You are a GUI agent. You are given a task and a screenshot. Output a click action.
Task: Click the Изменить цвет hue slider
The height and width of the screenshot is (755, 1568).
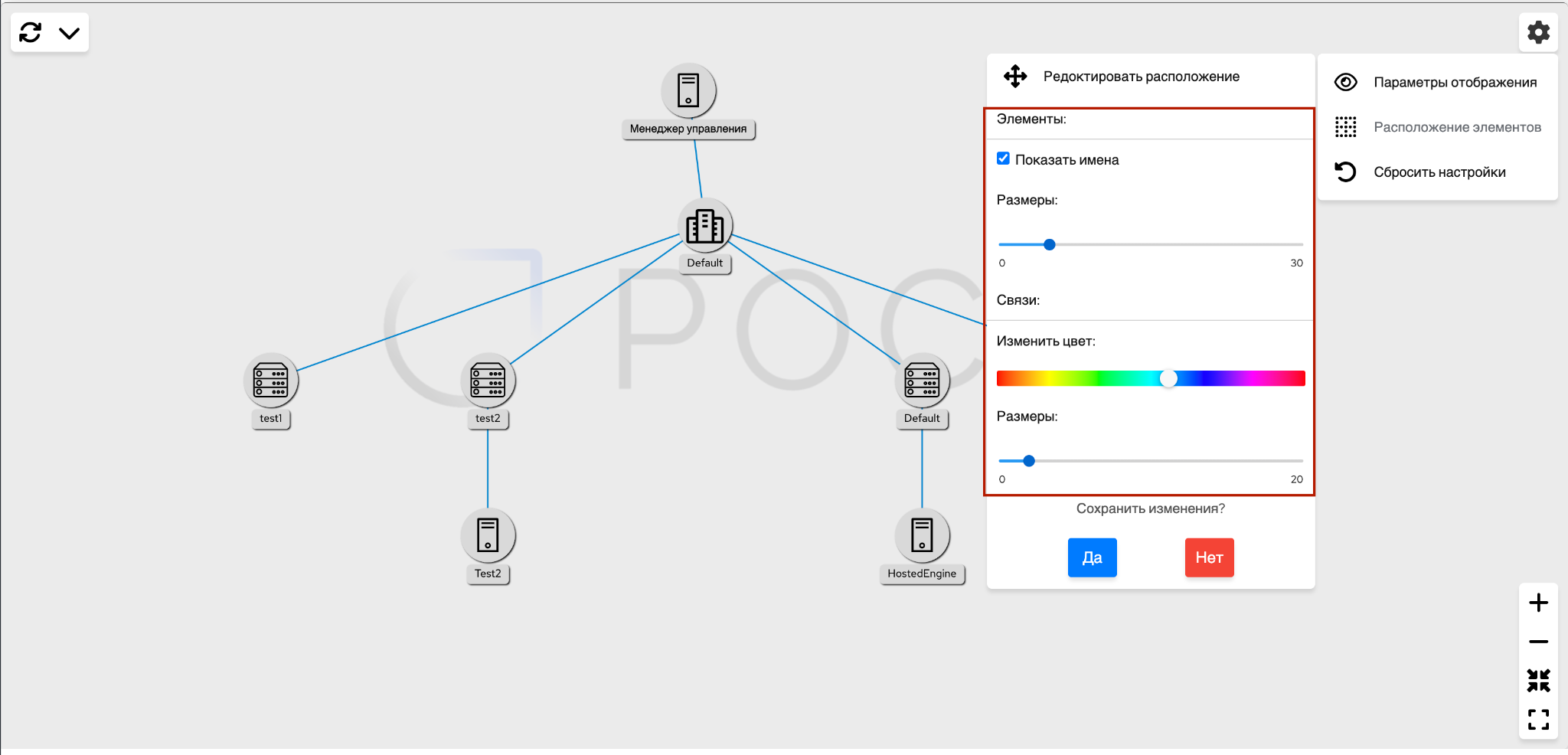click(x=1151, y=378)
